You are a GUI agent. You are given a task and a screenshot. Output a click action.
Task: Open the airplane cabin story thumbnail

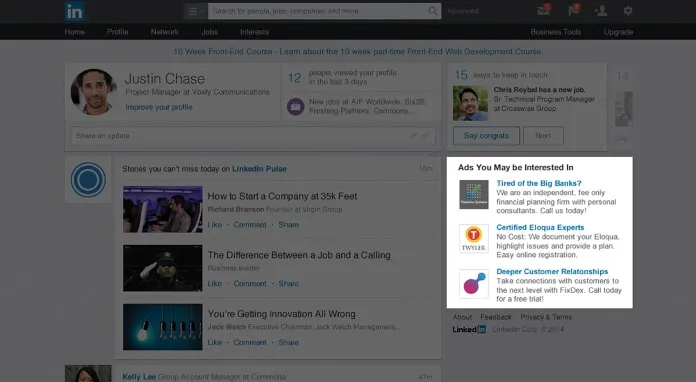(162, 209)
